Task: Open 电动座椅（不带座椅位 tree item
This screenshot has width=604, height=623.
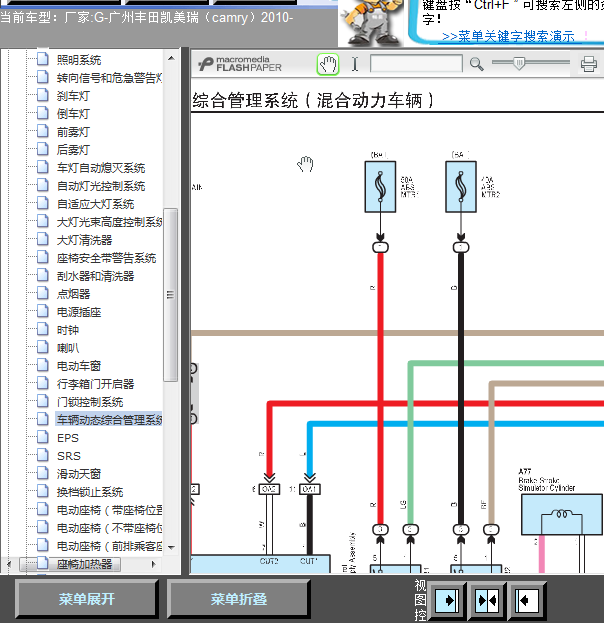Action: pyautogui.click(x=109, y=528)
